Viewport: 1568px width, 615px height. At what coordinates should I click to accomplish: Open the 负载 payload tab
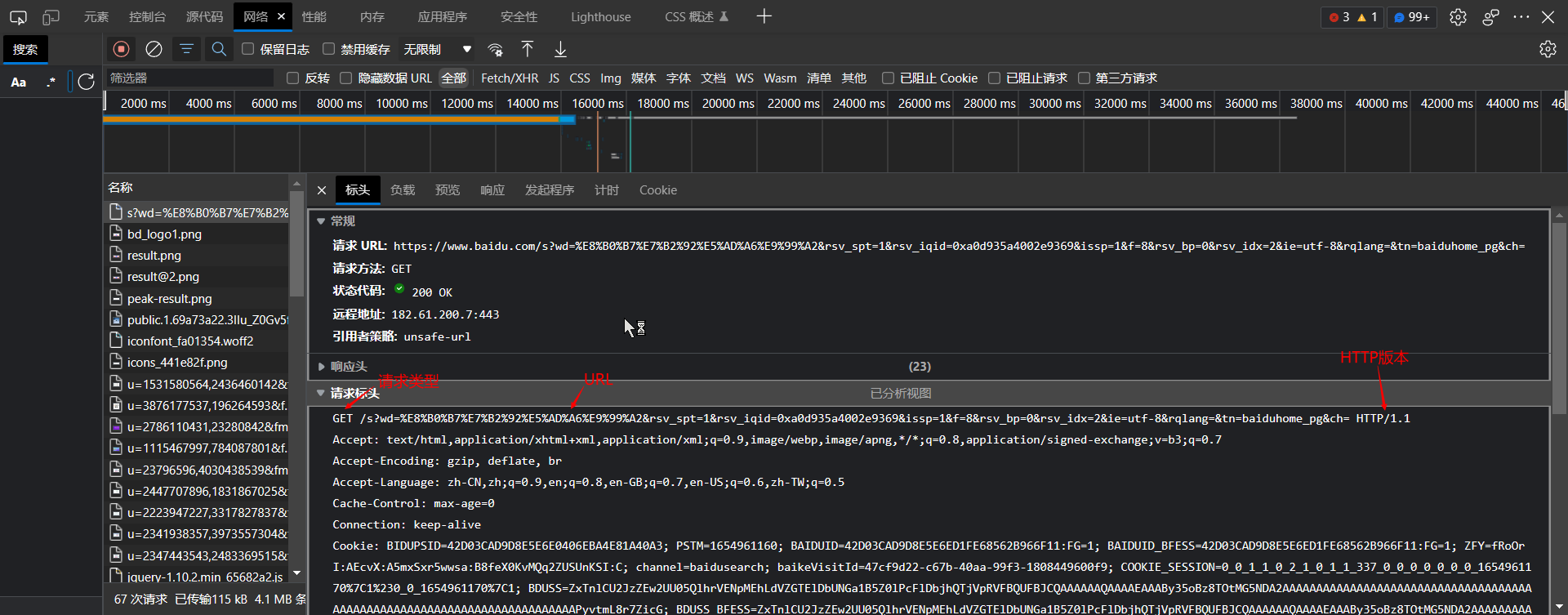(x=403, y=190)
